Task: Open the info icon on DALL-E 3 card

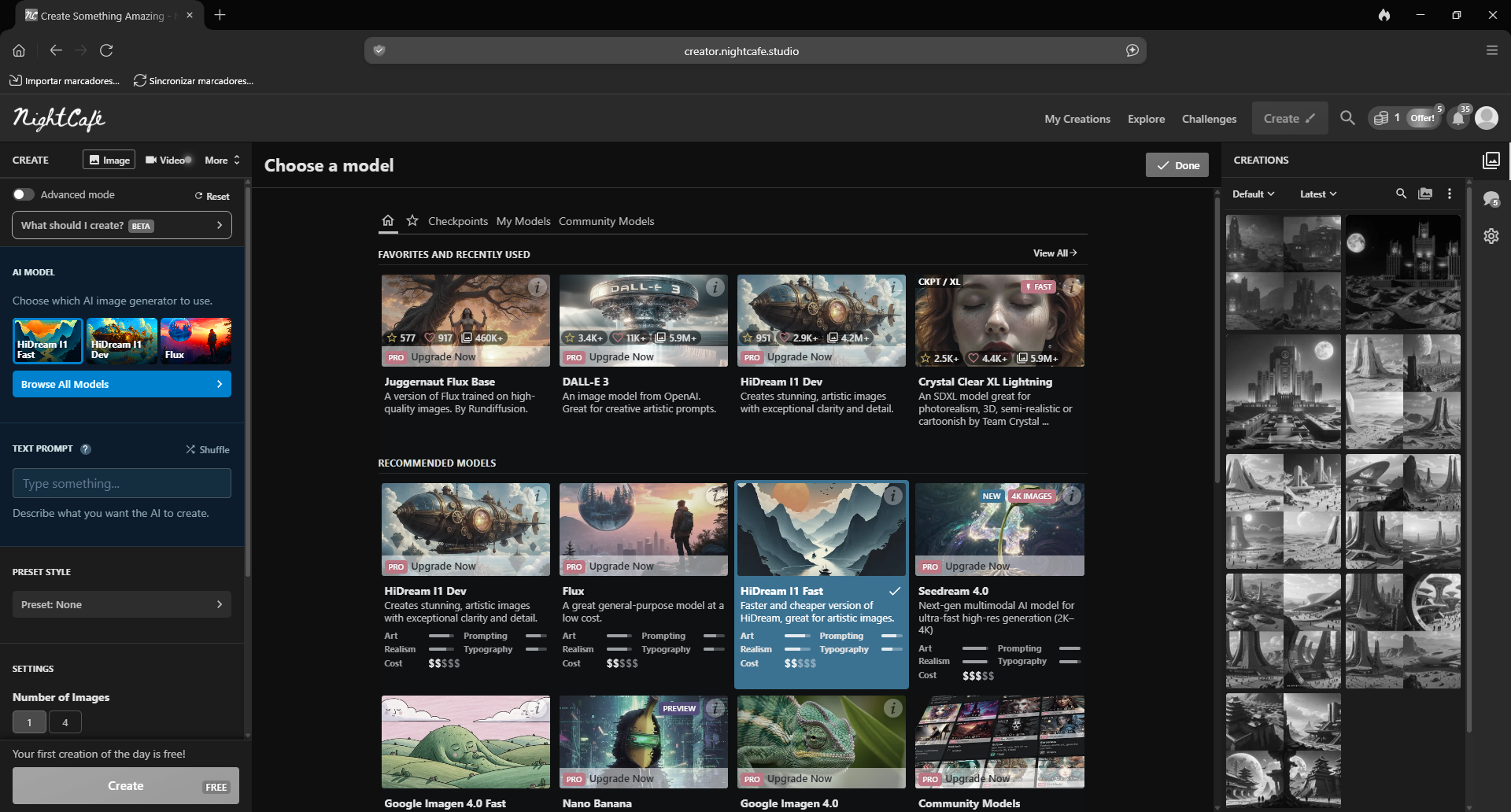Action: 715,287
